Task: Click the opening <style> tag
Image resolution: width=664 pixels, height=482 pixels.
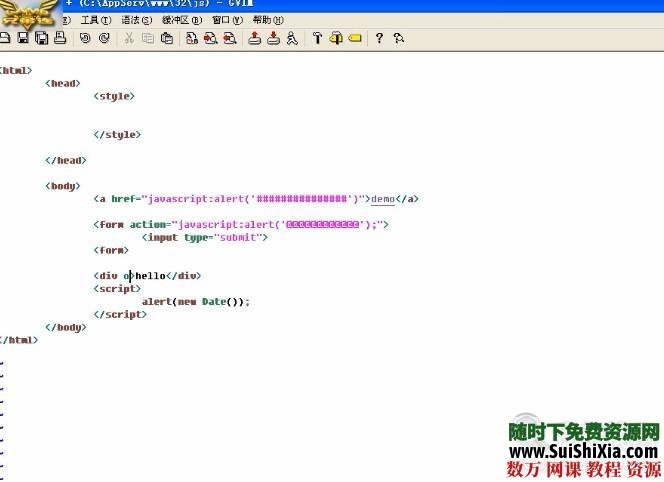Action: 114,96
